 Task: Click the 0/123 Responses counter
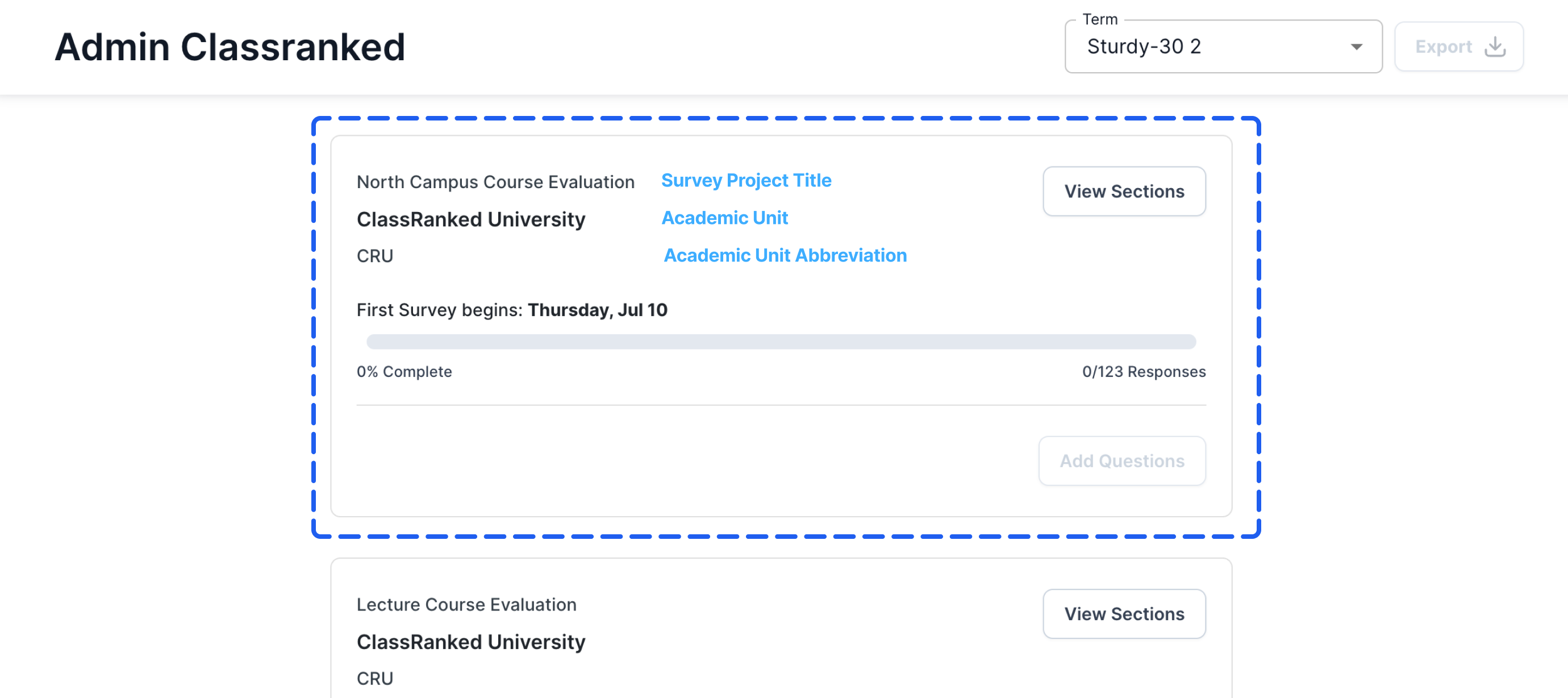[1143, 372]
